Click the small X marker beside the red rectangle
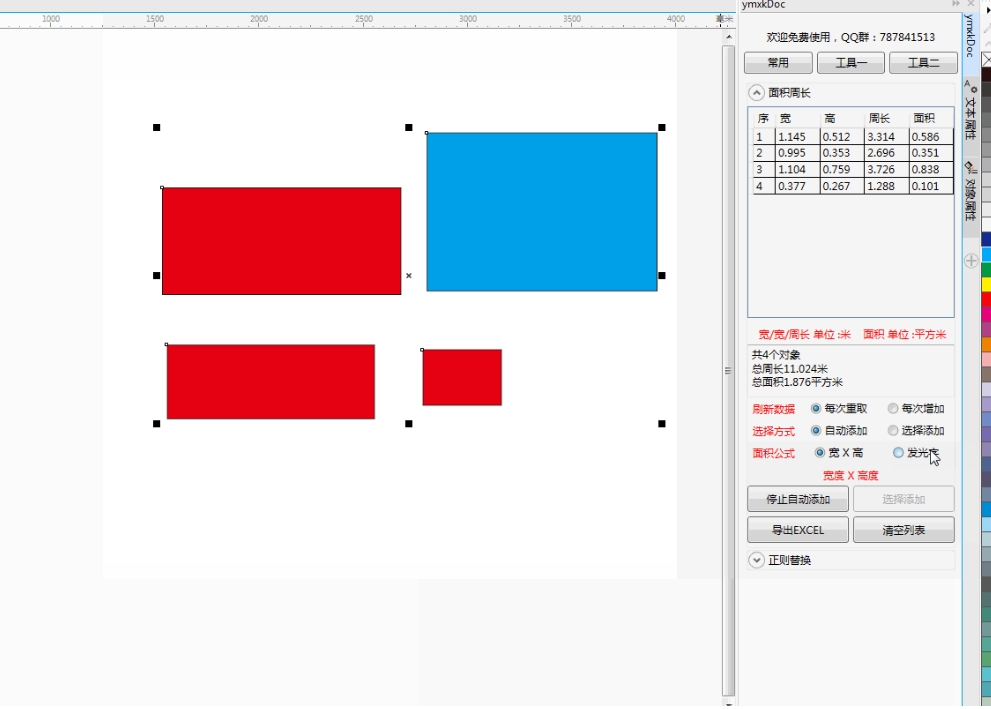The height and width of the screenshot is (709, 991). point(408,276)
